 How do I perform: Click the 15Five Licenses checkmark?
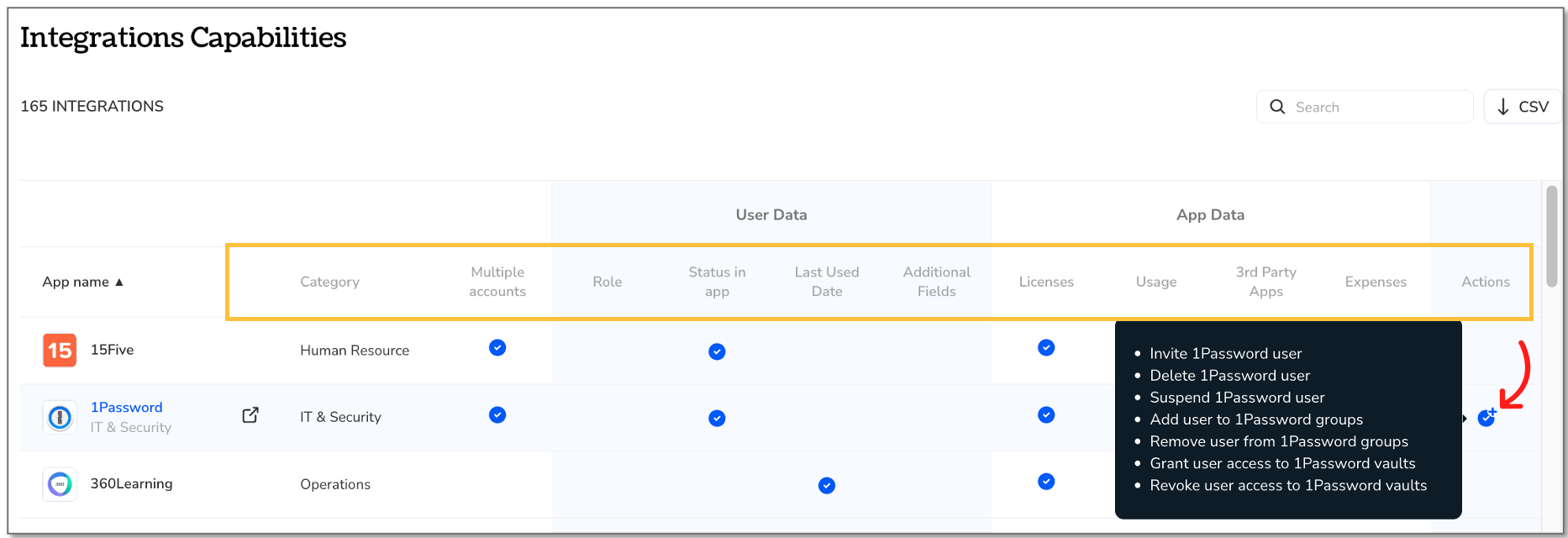(x=1046, y=348)
